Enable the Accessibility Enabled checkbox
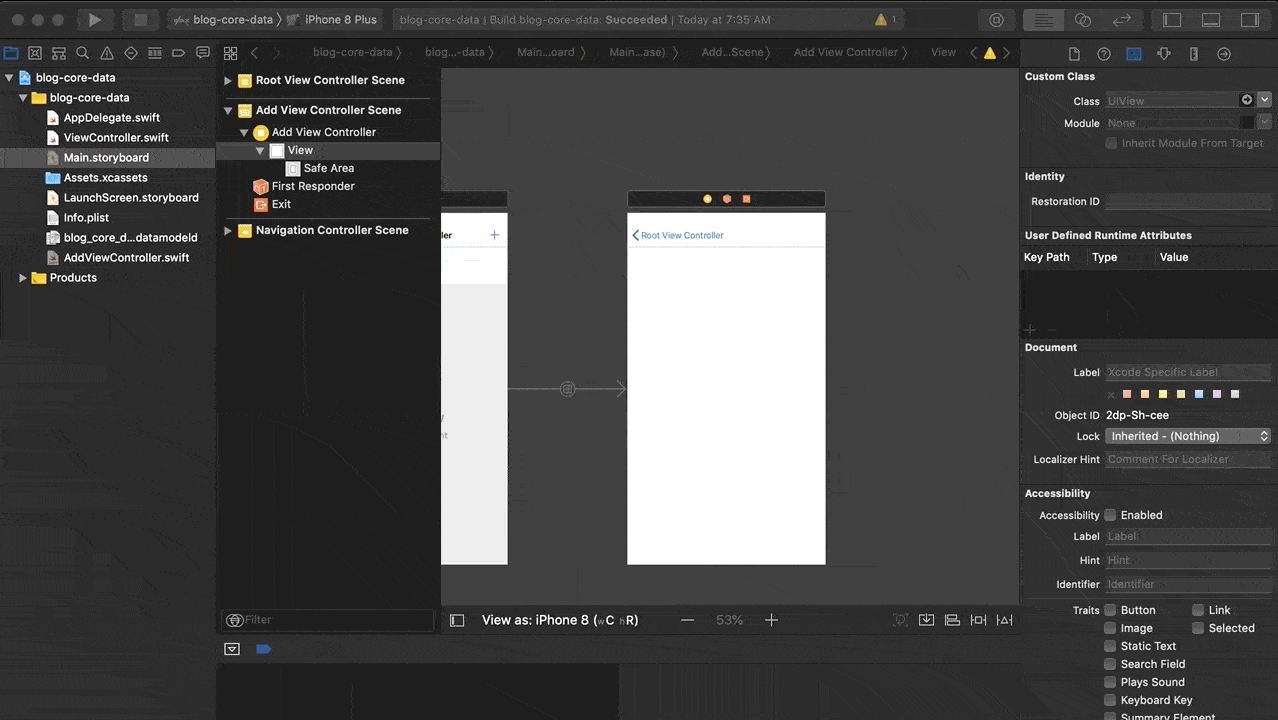This screenshot has width=1278, height=720. pos(1110,515)
